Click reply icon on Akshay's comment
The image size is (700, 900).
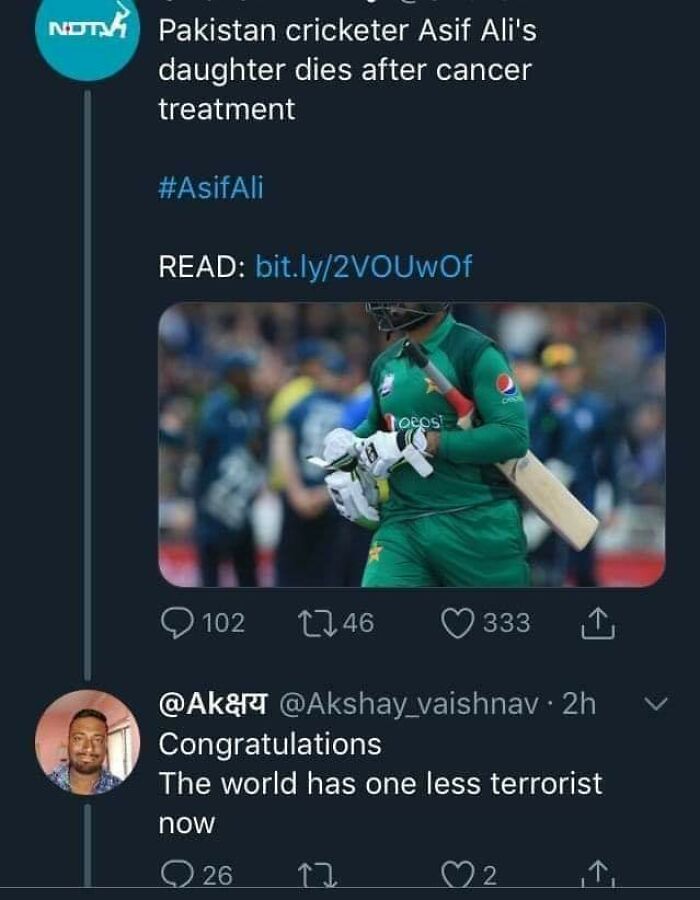(x=177, y=876)
